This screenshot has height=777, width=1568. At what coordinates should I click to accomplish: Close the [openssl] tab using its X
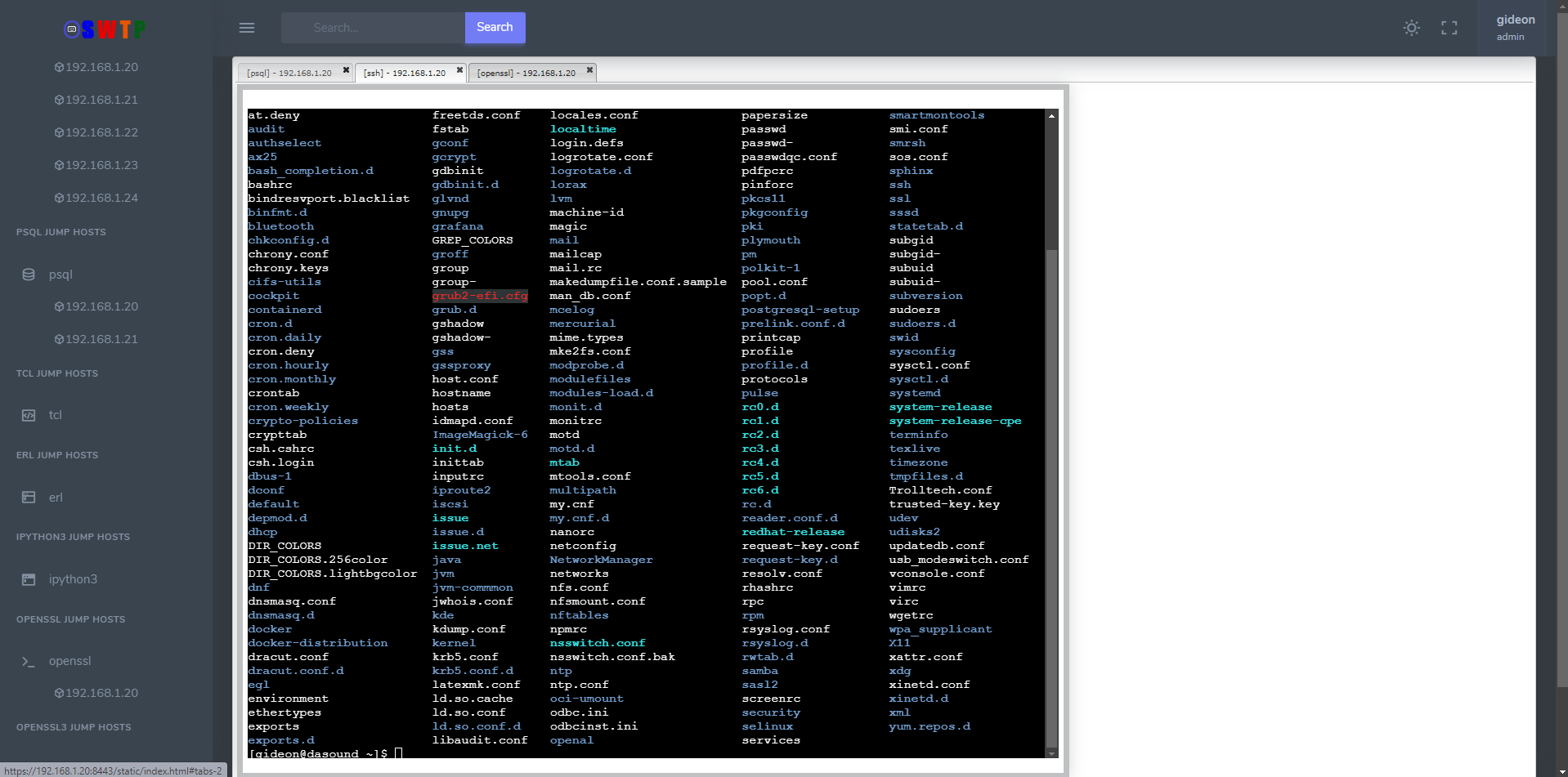coord(589,70)
